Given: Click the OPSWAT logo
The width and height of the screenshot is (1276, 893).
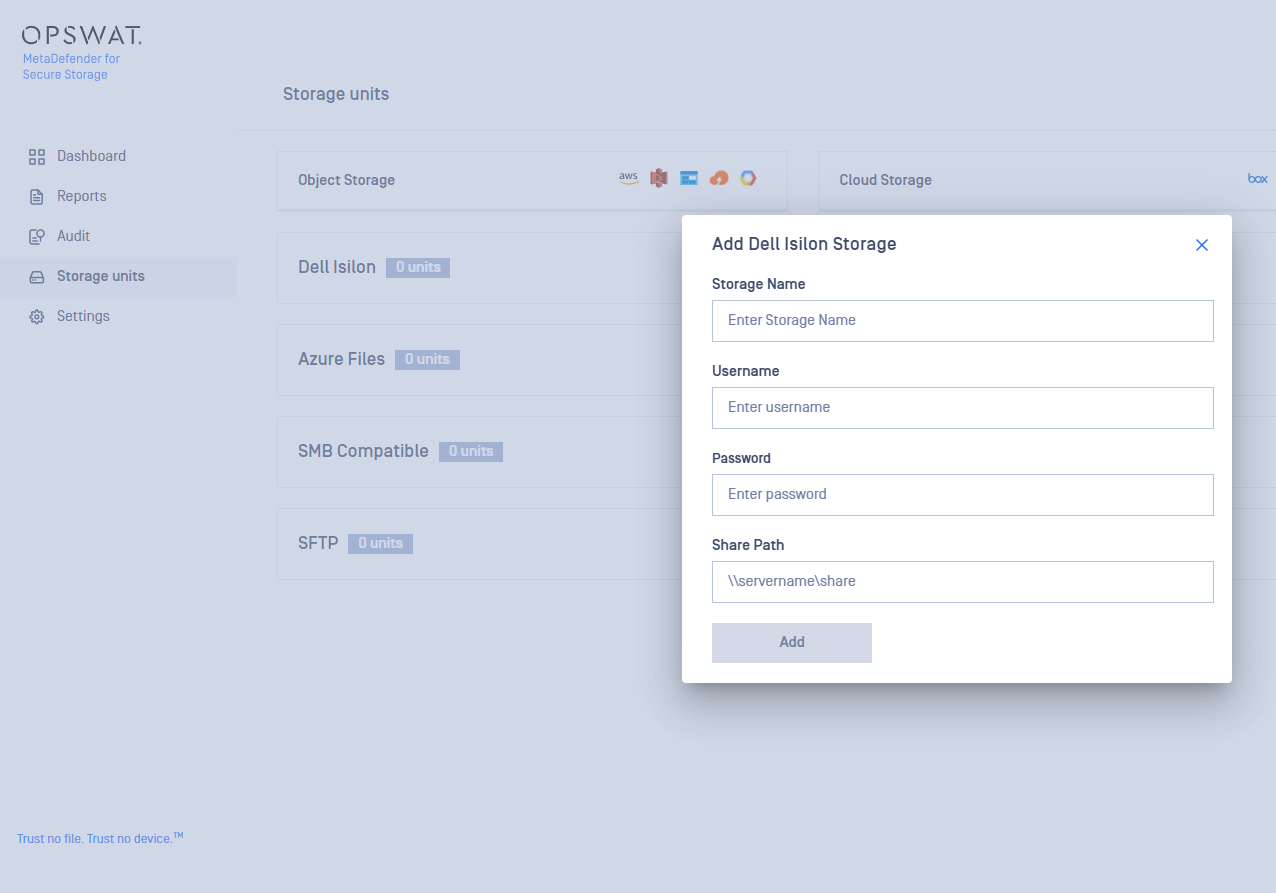Looking at the screenshot, I should [x=82, y=36].
